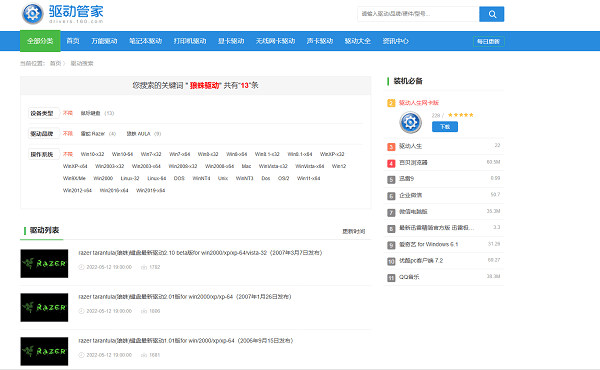Viewport: 600px width, 370px height.
Task: Open the 驱动人生网卡版 link in the sidebar
Action: [x=419, y=103]
